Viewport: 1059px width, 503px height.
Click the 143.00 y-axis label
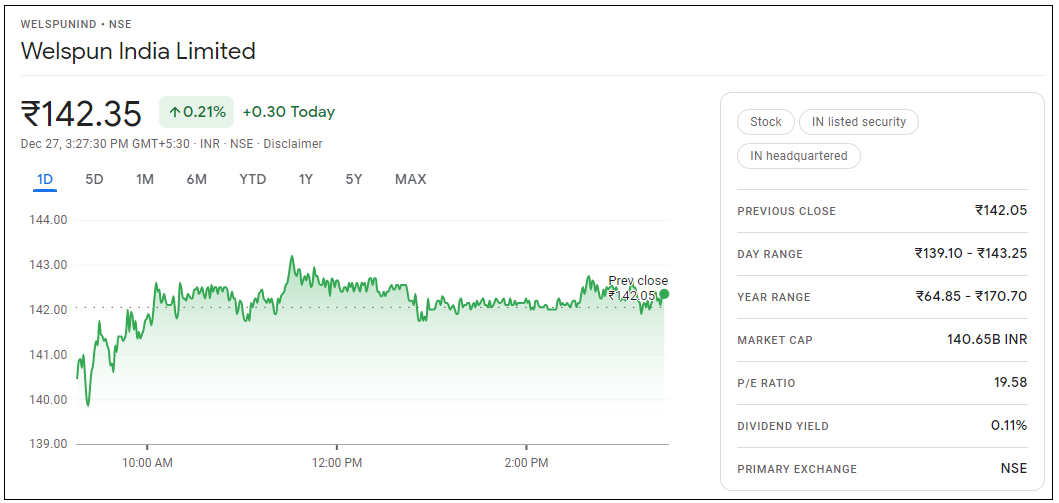click(49, 265)
